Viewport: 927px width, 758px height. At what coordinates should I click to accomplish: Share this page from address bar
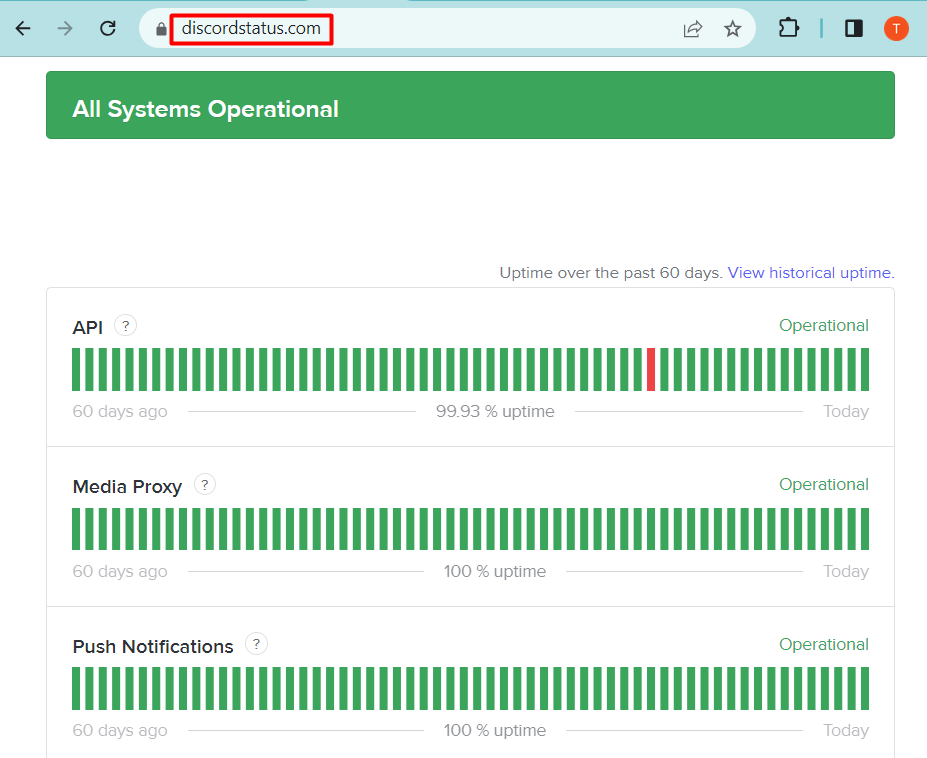pos(692,28)
